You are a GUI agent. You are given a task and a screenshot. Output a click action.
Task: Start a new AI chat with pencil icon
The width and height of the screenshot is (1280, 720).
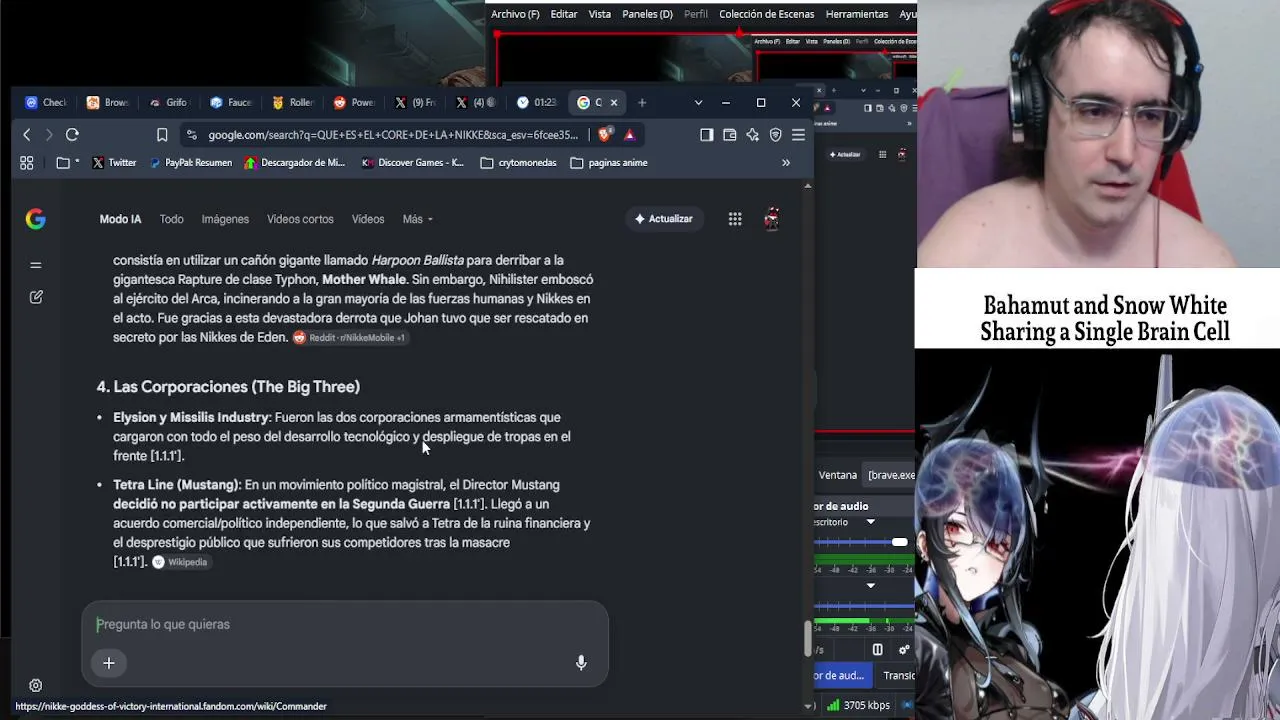36,297
